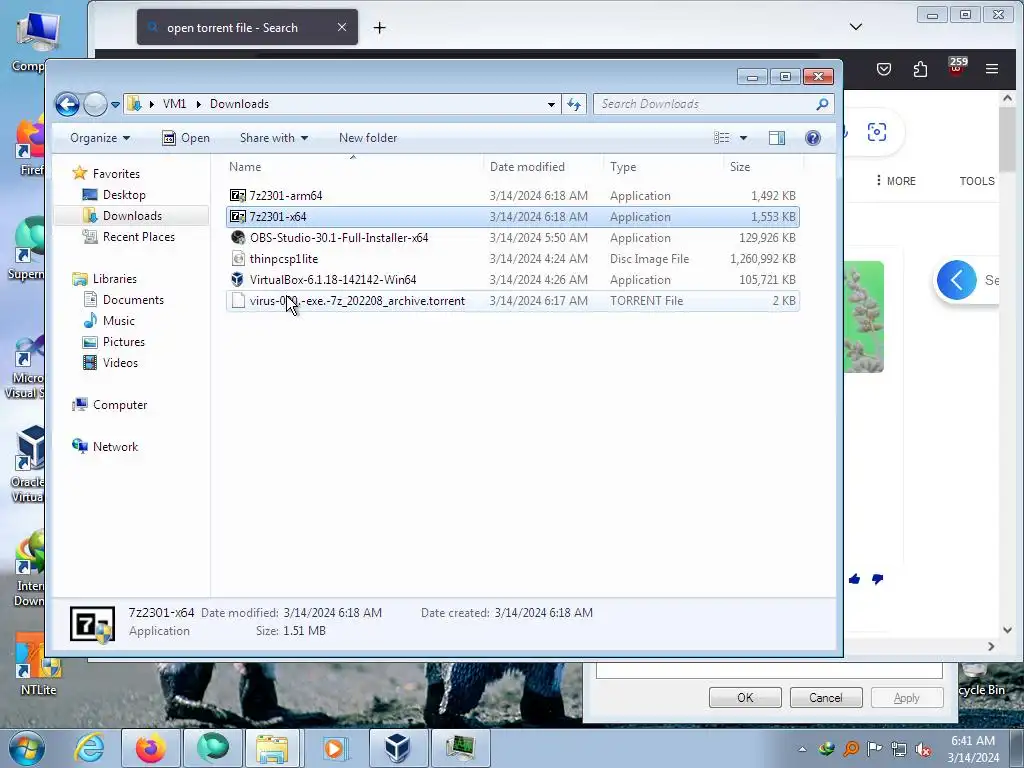Create a New folder
Viewport: 1024px width, 768px height.
click(x=368, y=138)
